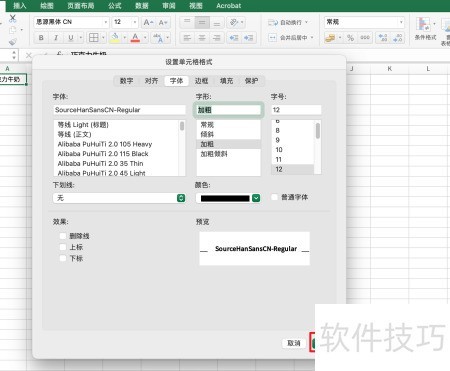Toggle Italic in the ribbon

(56, 38)
